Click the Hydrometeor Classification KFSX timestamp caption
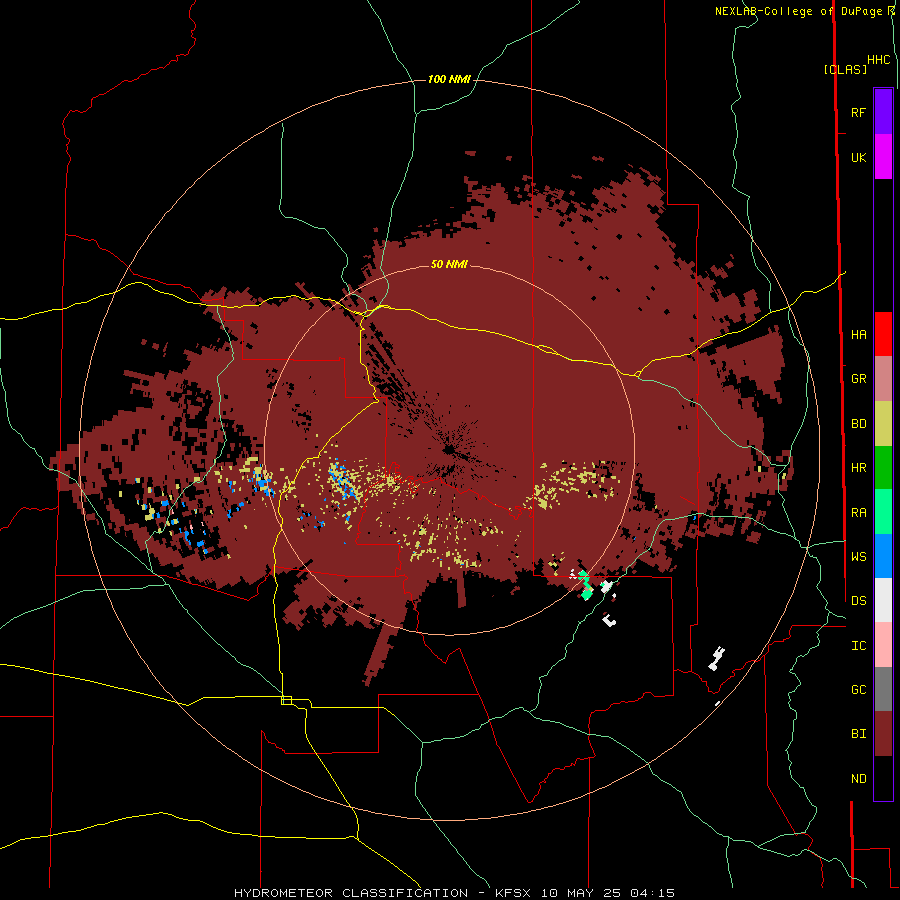 (454, 893)
